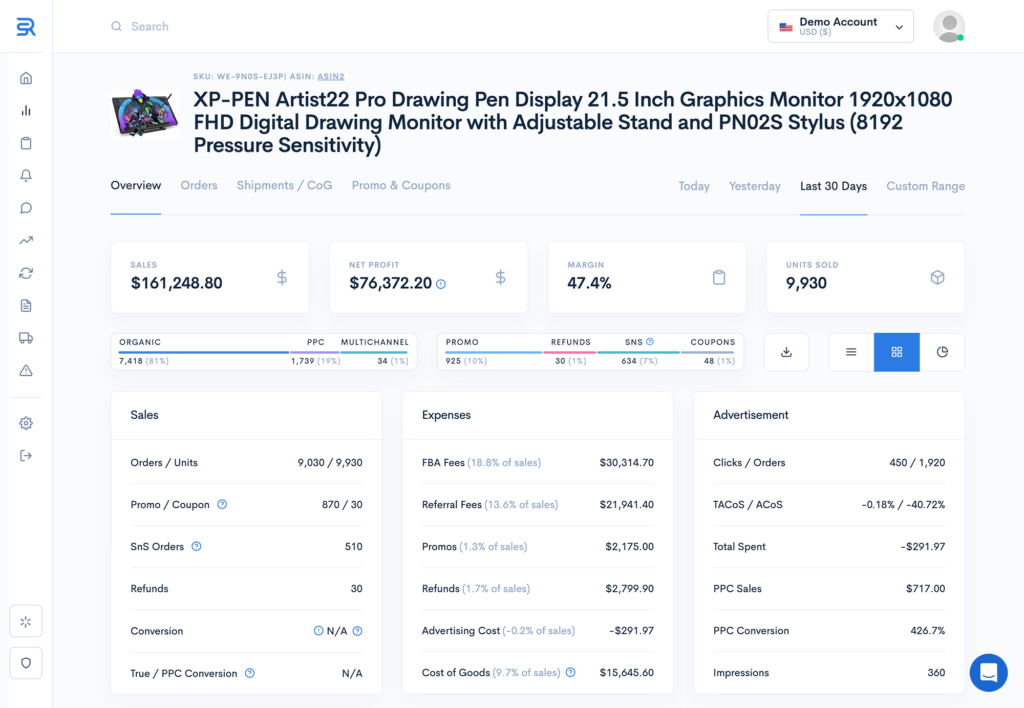Click the info icon left of Conversion N/A
Image resolution: width=1024 pixels, height=708 pixels.
click(x=318, y=631)
